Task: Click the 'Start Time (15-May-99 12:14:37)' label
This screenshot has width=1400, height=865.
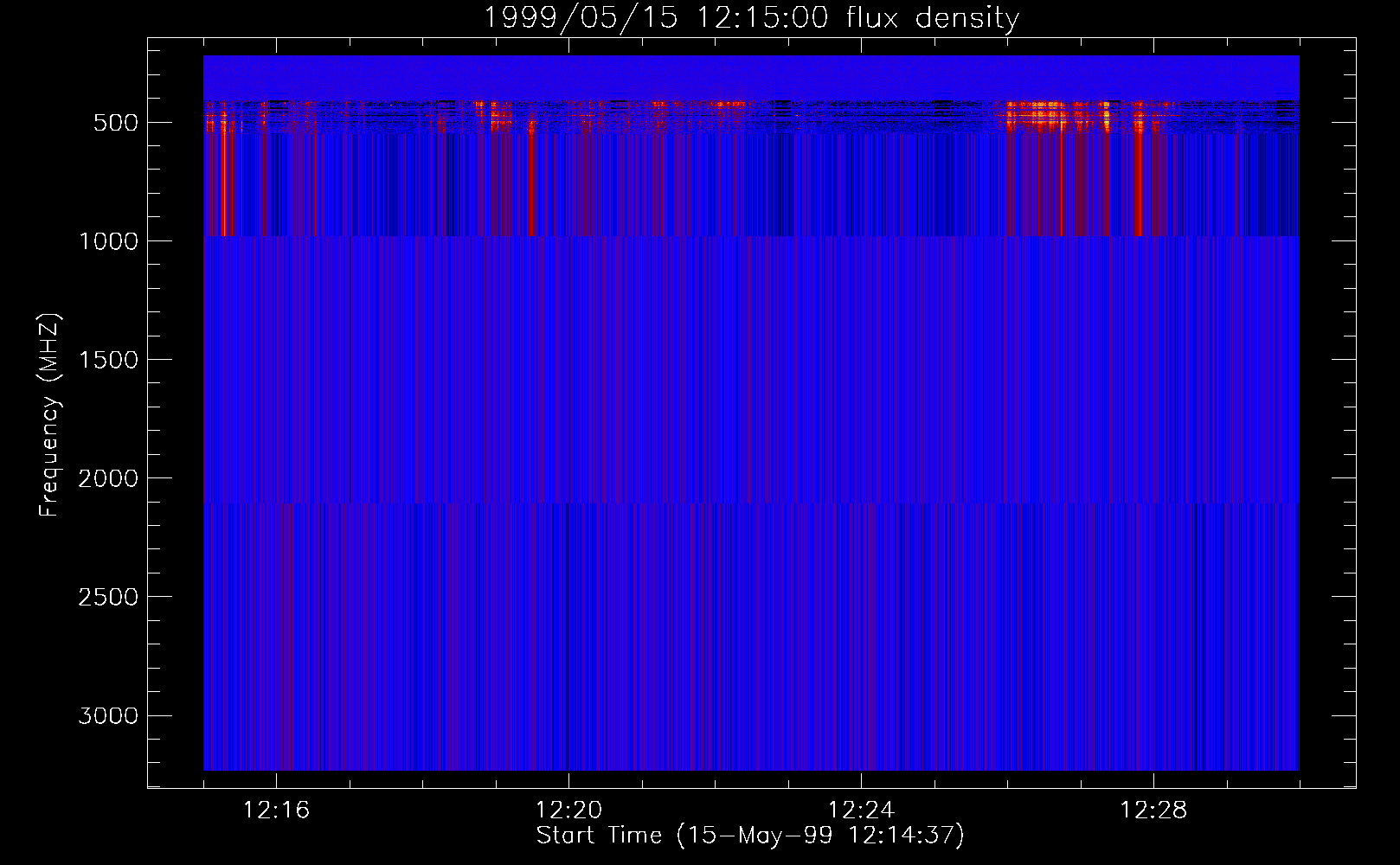Action: pos(750,836)
